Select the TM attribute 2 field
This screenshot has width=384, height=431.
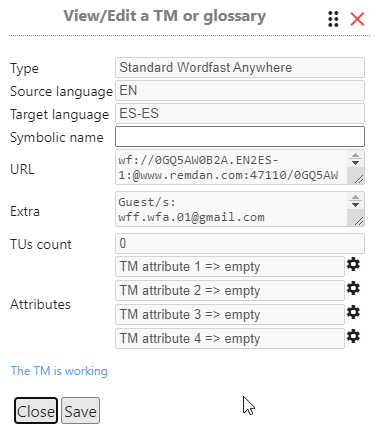pos(230,290)
